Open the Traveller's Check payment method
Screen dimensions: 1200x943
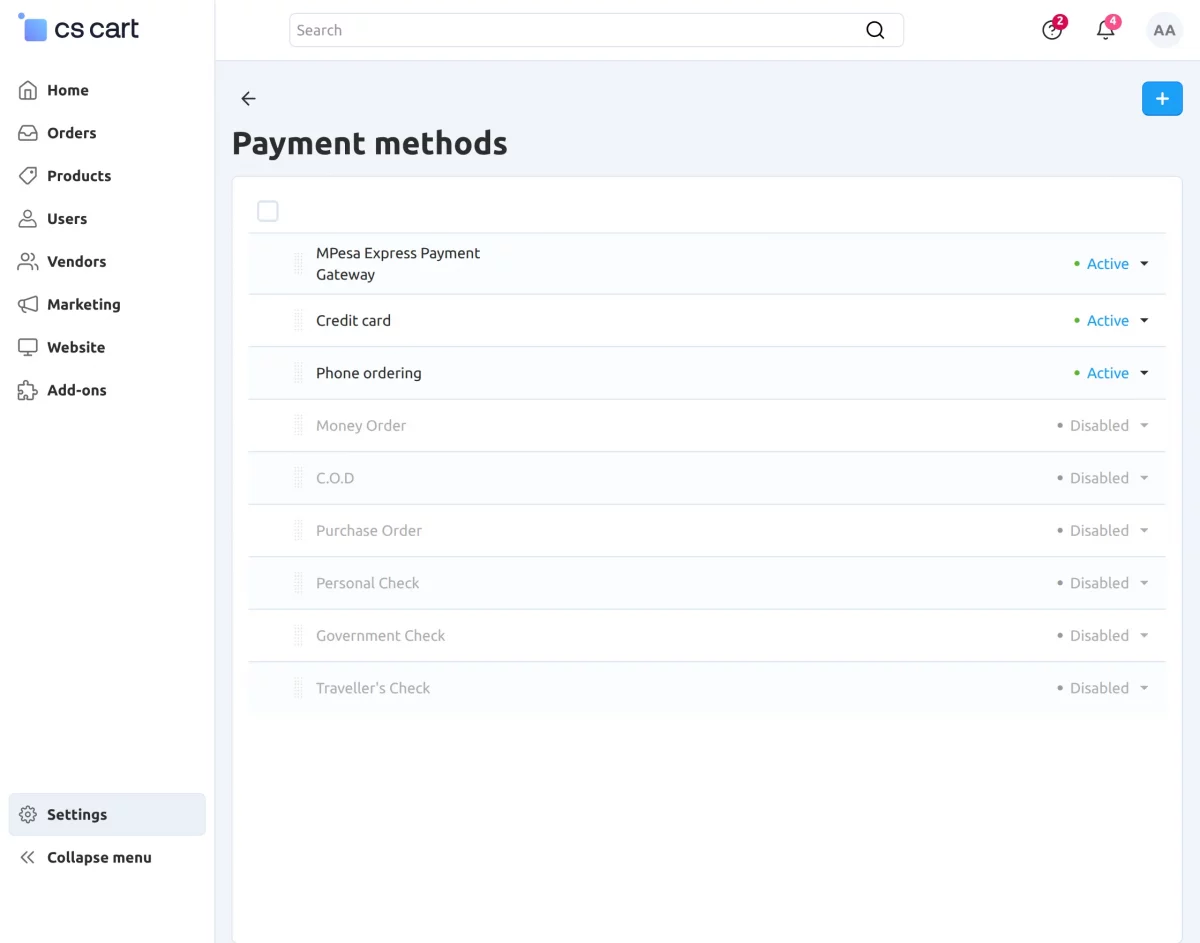coord(373,688)
